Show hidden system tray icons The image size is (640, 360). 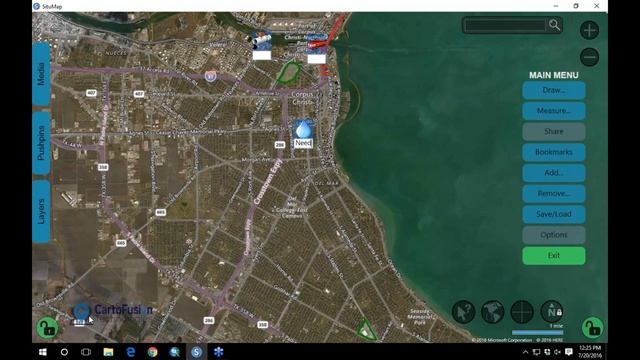525,352
